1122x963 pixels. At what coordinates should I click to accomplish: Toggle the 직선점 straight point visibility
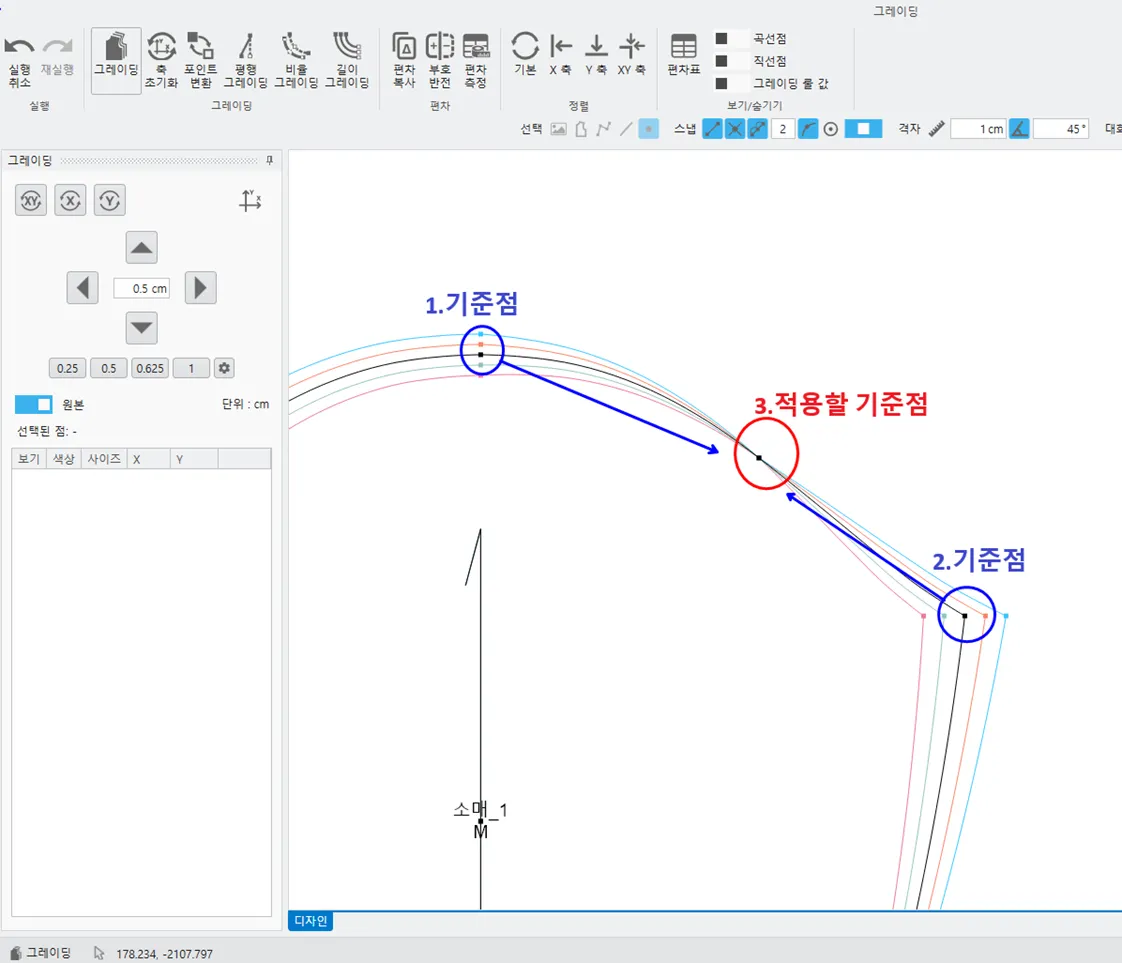pyautogui.click(x=721, y=61)
